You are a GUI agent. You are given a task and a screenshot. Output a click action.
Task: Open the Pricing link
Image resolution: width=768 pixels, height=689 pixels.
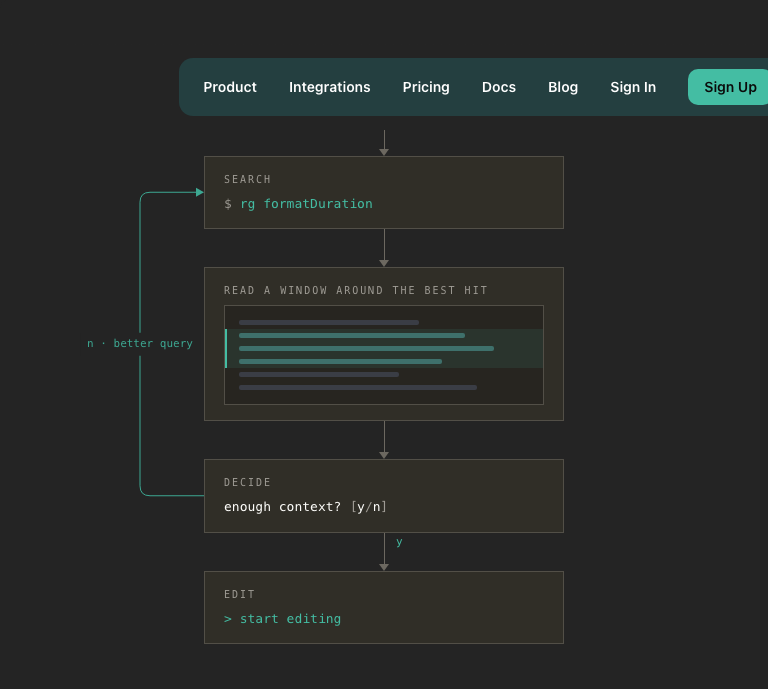426,87
